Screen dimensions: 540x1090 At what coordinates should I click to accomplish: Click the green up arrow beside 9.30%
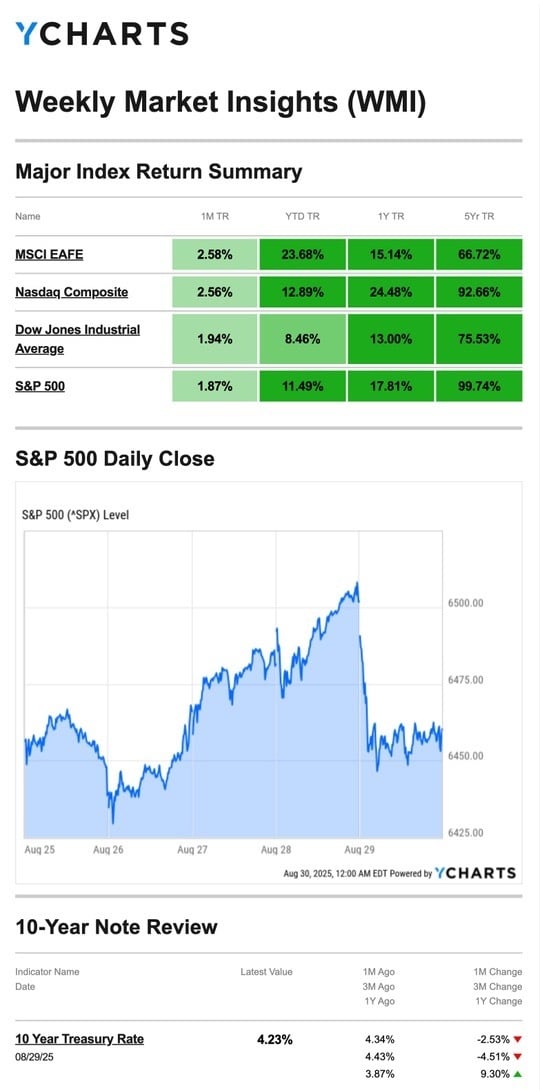tap(517, 1074)
